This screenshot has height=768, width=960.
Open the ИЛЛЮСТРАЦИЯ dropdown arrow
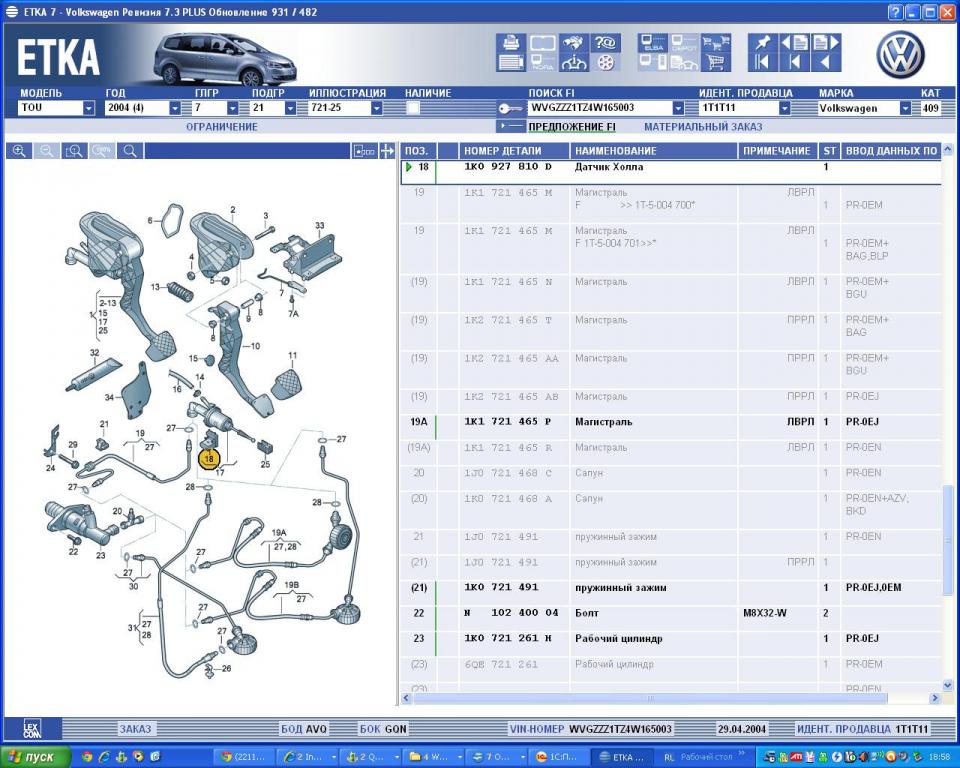pyautogui.click(x=377, y=108)
